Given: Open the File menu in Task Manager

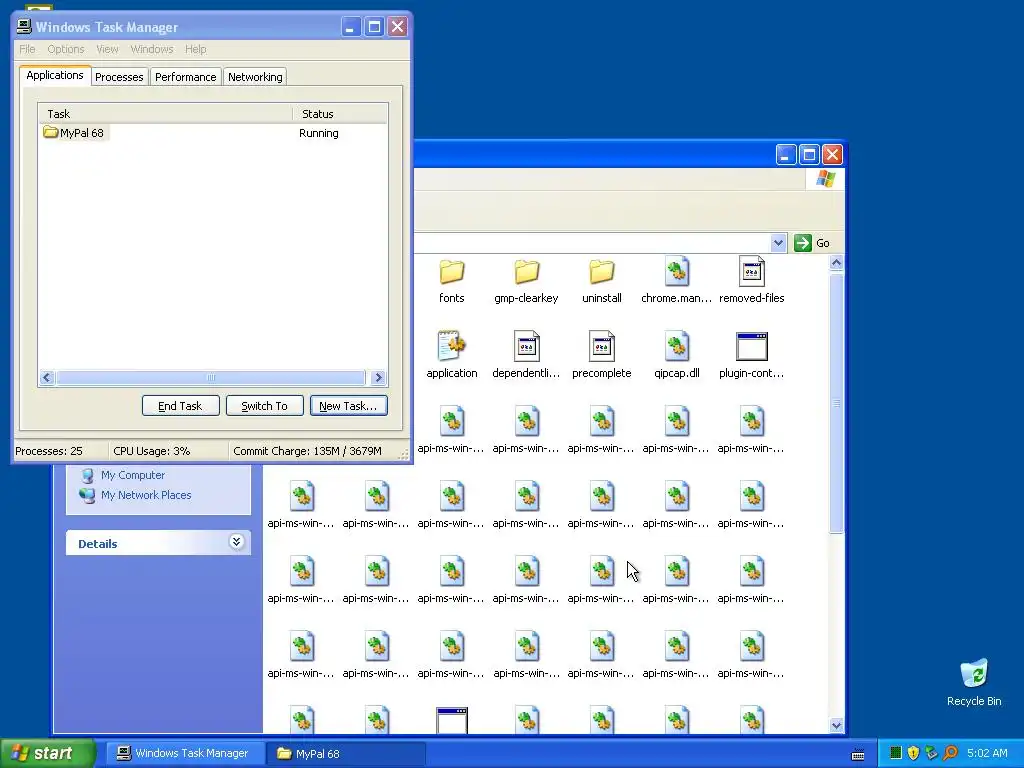Looking at the screenshot, I should pos(27,49).
